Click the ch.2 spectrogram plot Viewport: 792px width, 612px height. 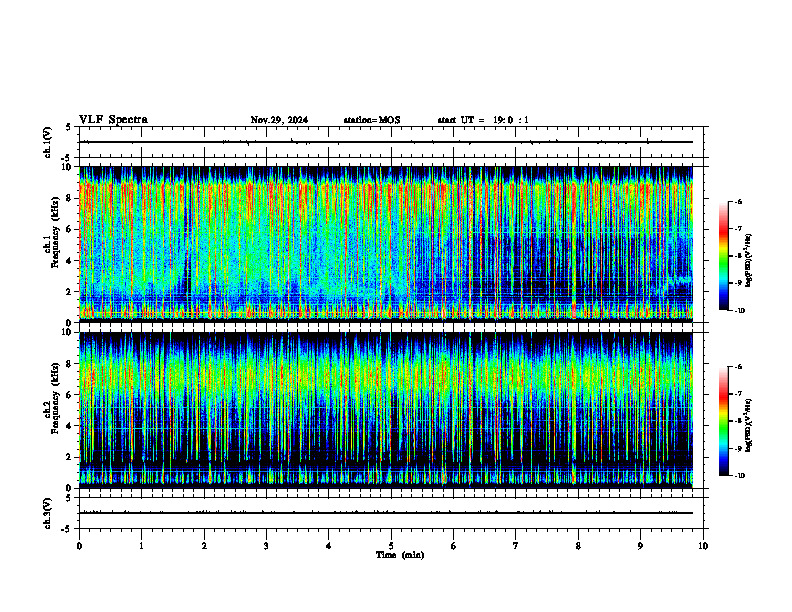(x=386, y=410)
